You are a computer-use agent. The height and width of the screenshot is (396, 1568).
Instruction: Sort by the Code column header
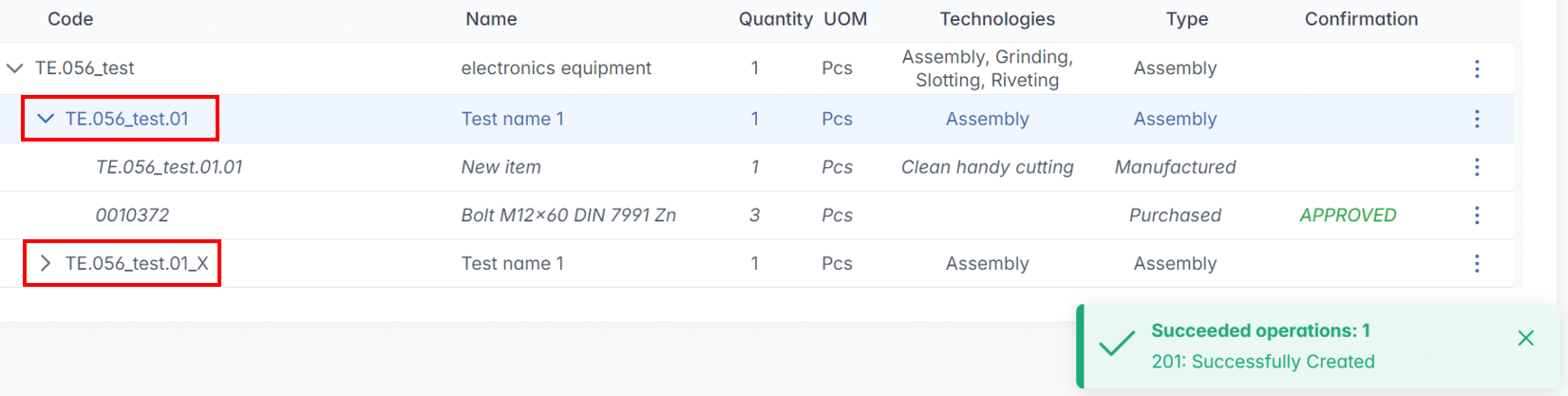70,19
